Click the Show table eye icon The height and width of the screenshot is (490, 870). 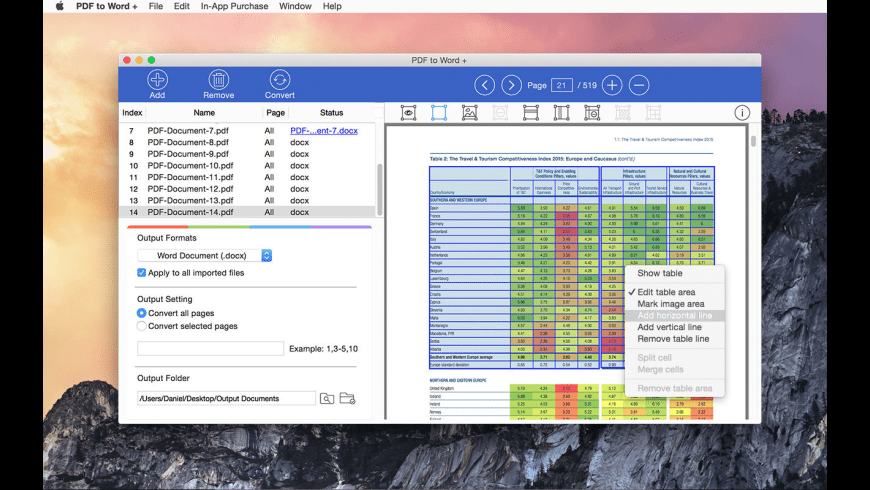pos(408,113)
